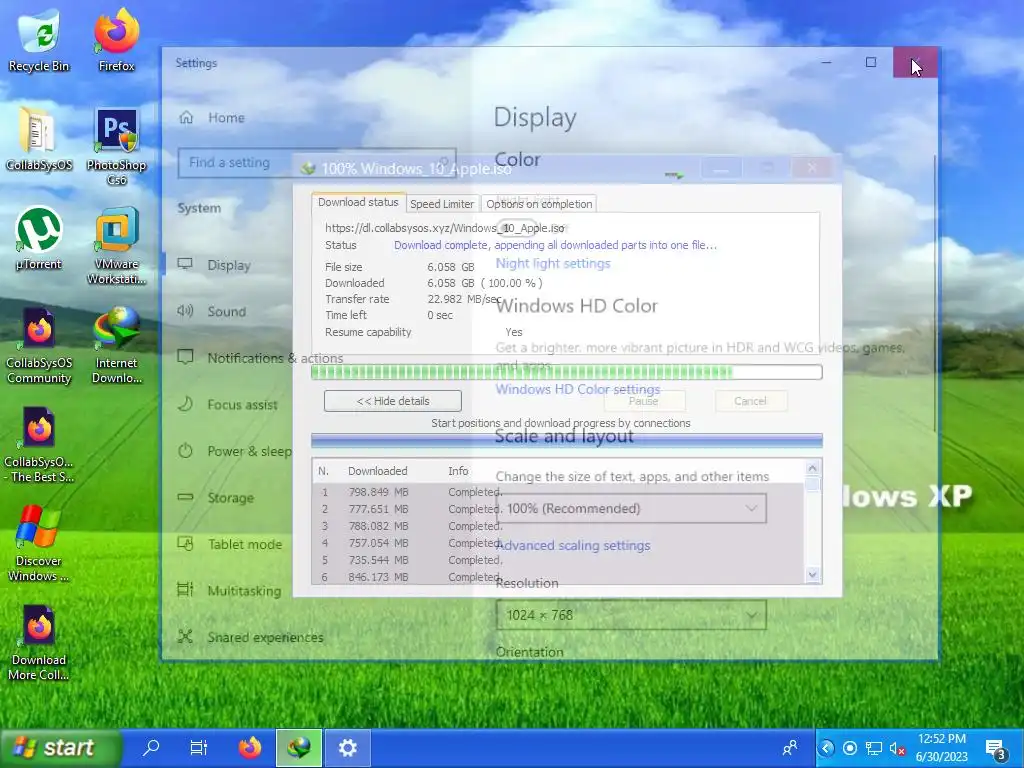Viewport: 1024px width, 768px height.
Task: Click the Info column header
Action: coord(458,471)
